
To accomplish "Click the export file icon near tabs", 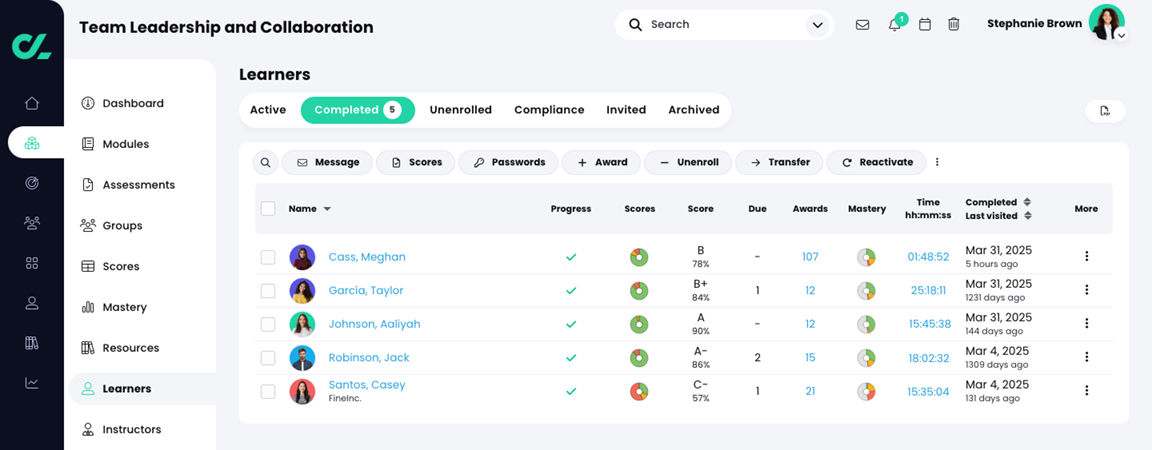I will [x=1105, y=111].
